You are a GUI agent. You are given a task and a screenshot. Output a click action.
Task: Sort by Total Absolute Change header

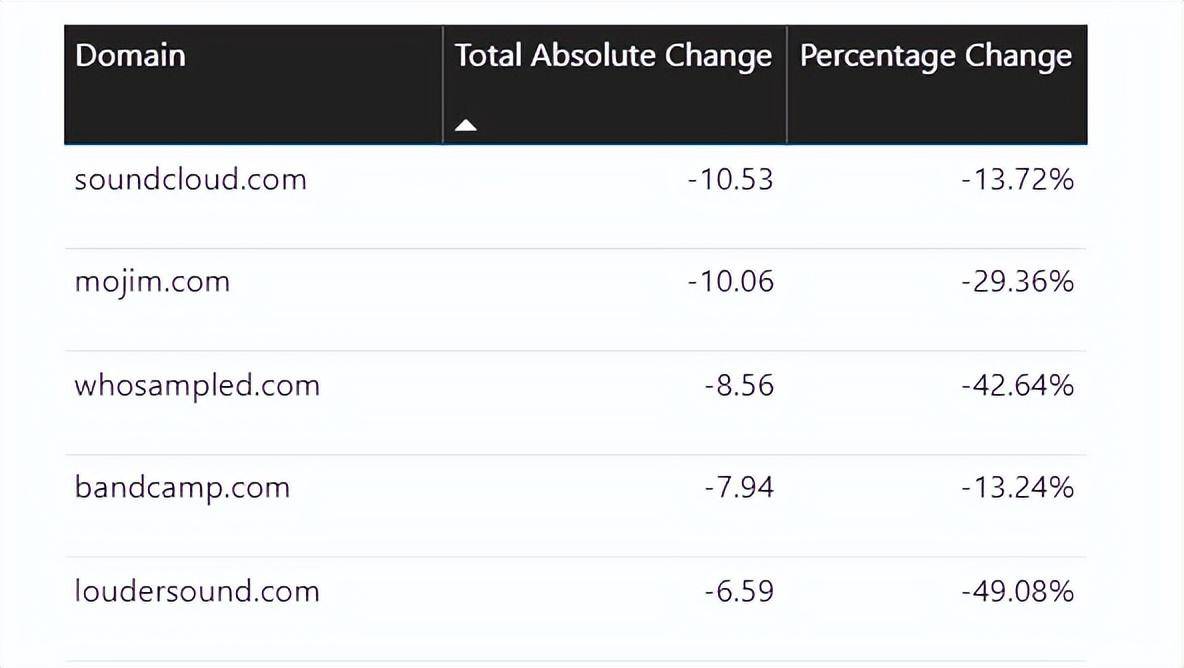[613, 56]
